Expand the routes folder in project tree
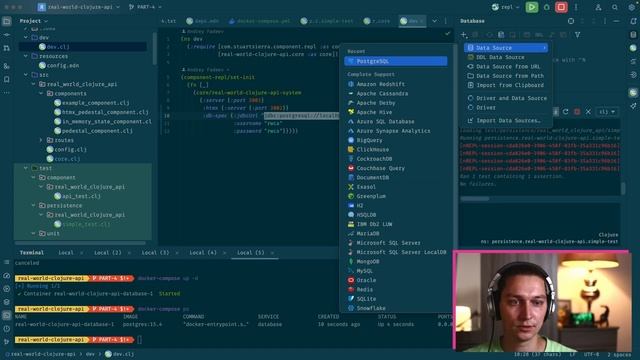 (41, 140)
